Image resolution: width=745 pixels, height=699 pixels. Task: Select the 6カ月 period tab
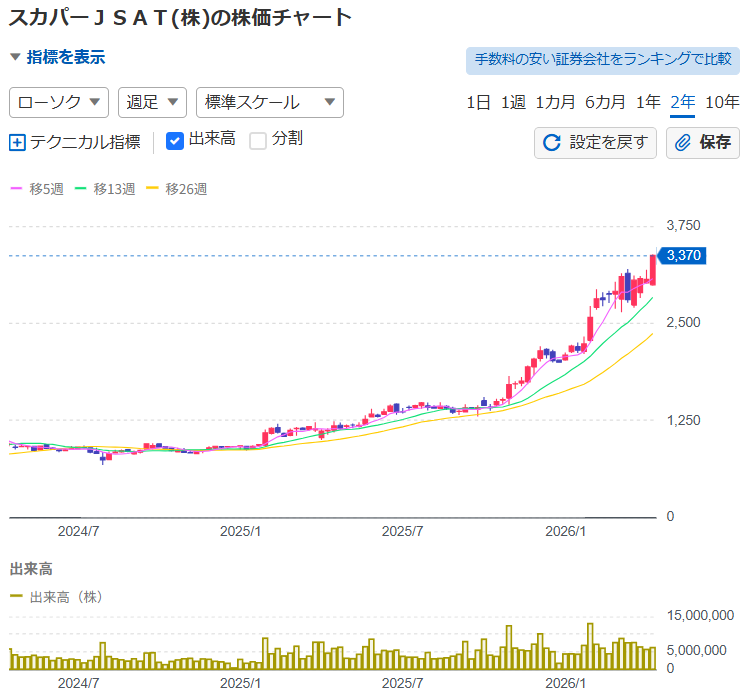(606, 102)
